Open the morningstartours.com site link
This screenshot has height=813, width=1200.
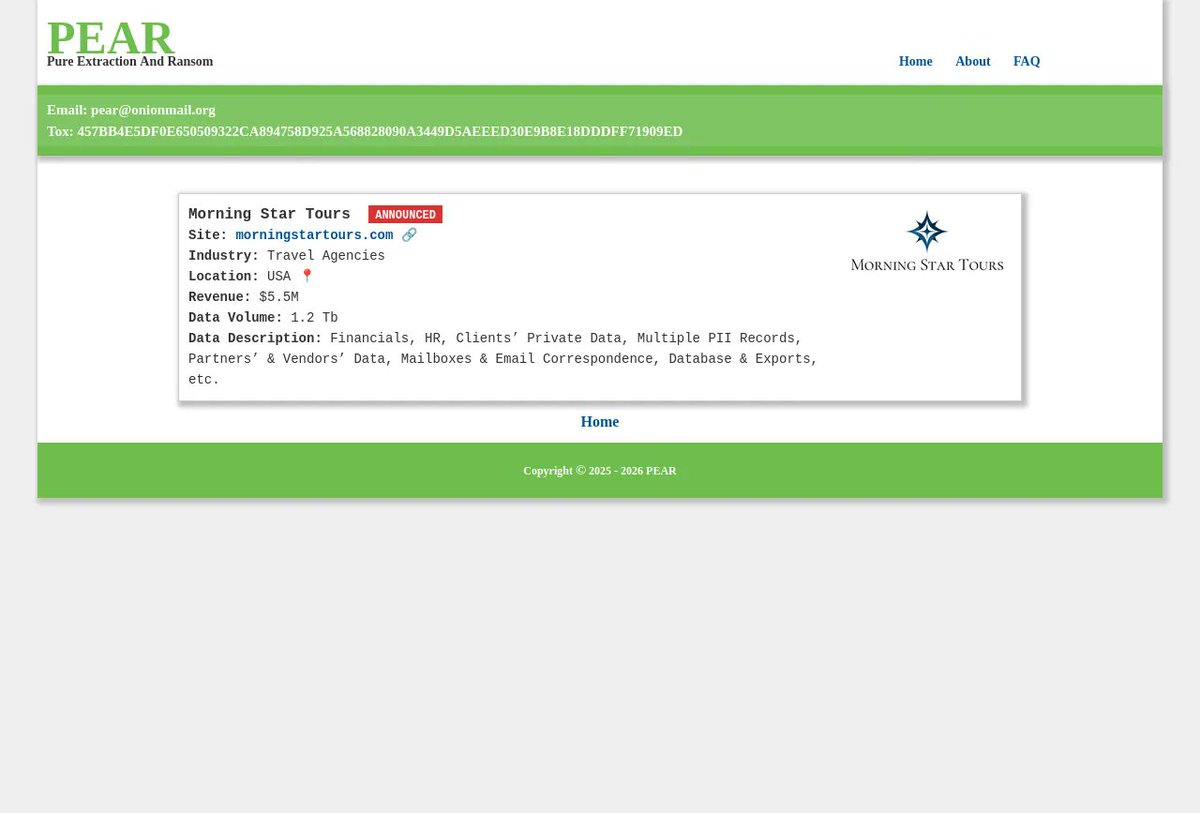(x=314, y=235)
